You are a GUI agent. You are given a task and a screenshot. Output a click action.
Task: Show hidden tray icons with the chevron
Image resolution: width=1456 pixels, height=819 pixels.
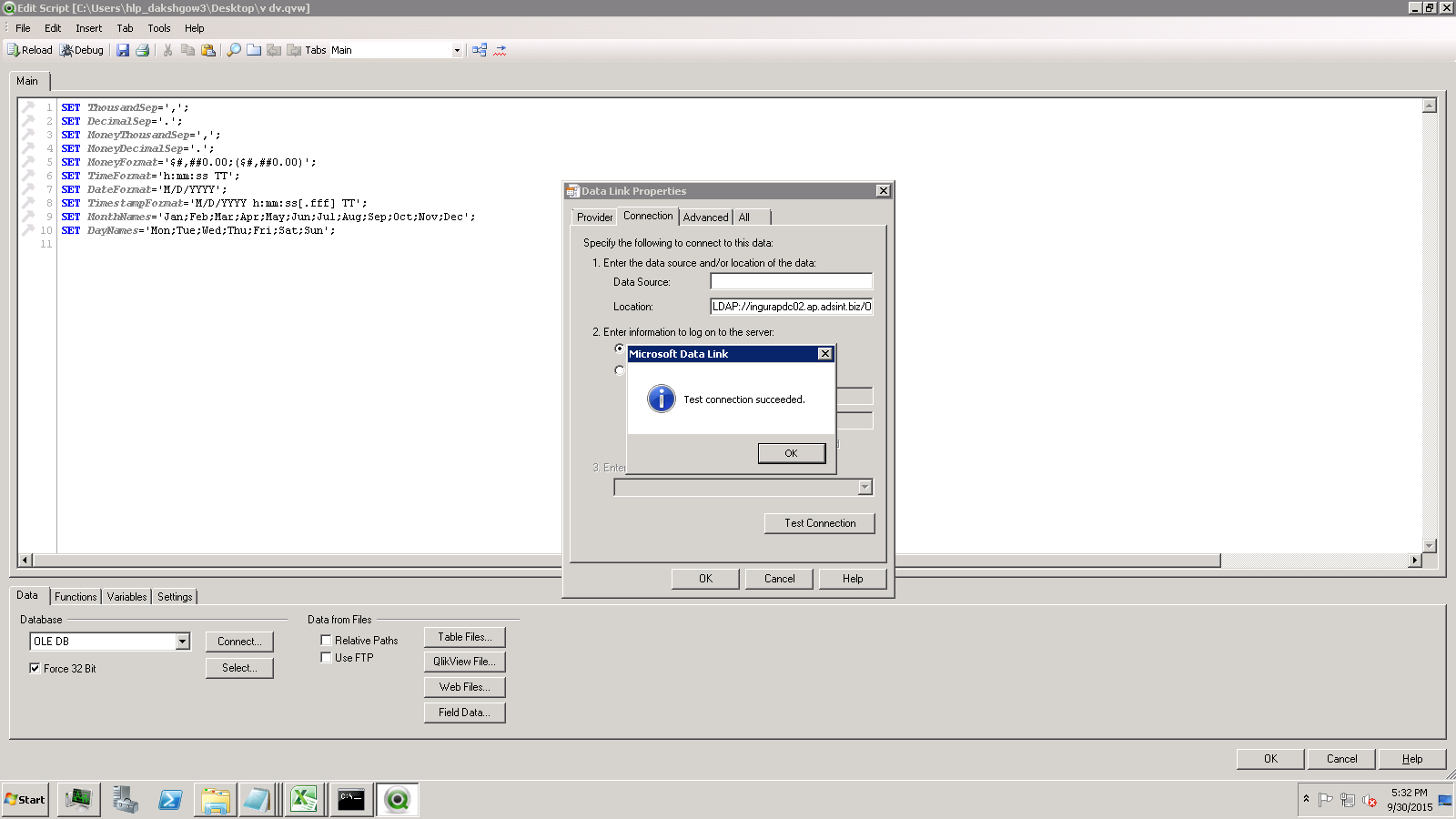click(1306, 799)
